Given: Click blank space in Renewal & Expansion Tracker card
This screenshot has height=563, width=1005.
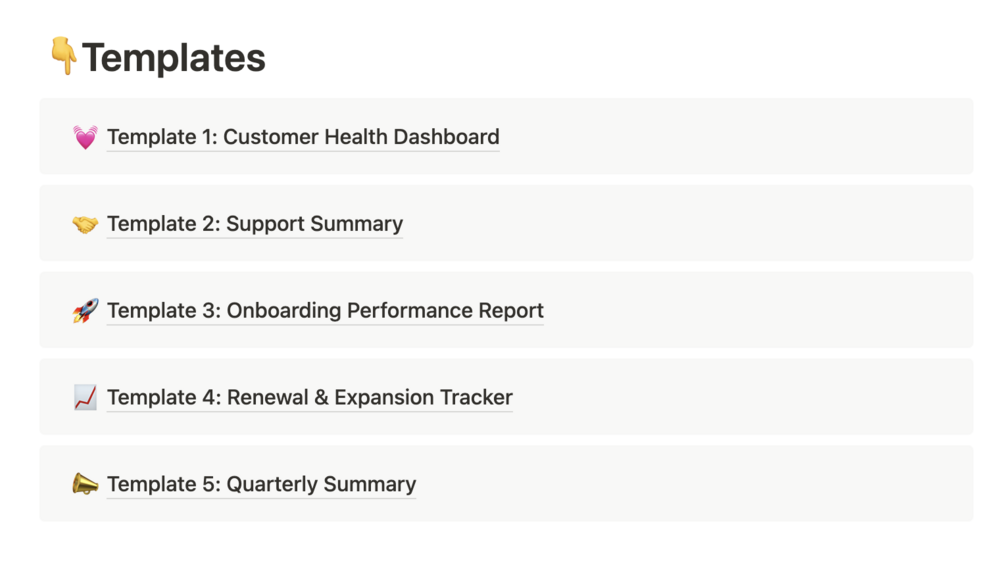Looking at the screenshot, I should coord(743,396).
